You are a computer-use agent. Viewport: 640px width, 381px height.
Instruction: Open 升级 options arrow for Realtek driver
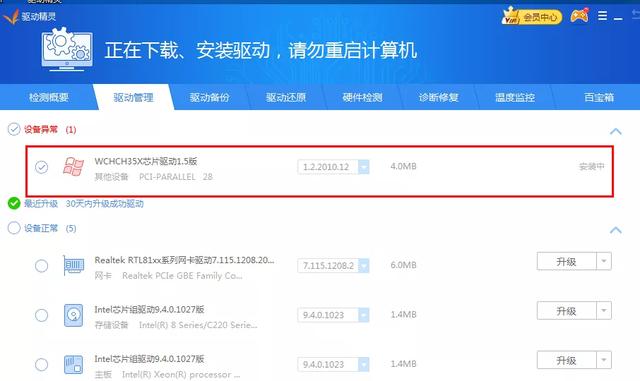click(x=604, y=261)
